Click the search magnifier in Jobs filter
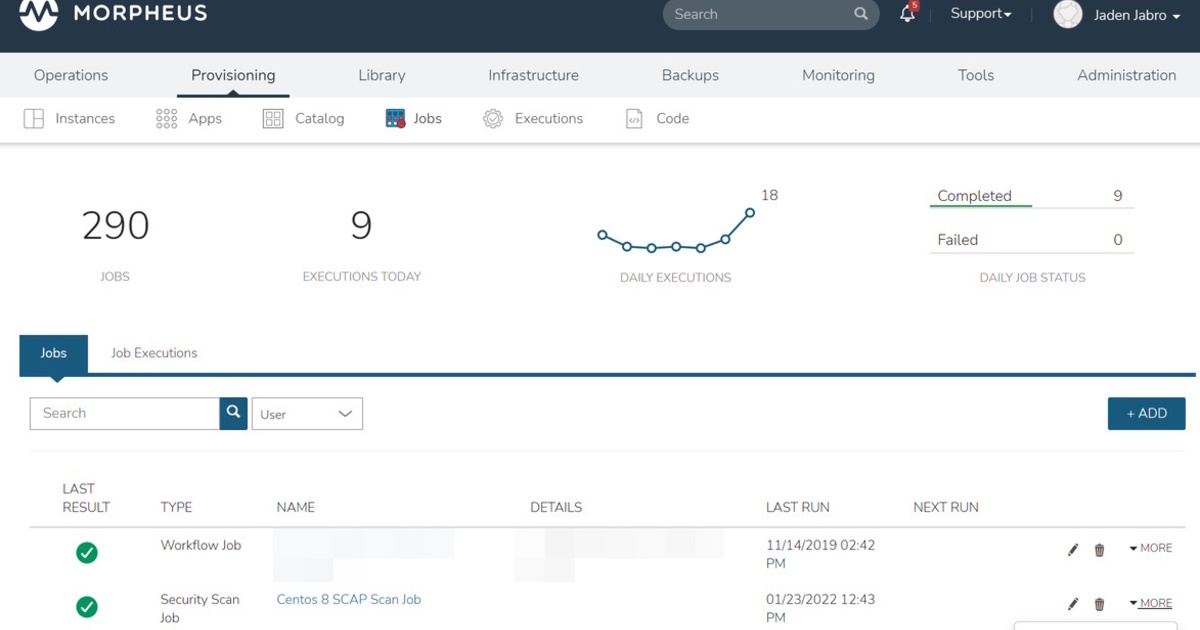The image size is (1200, 630). tap(232, 412)
